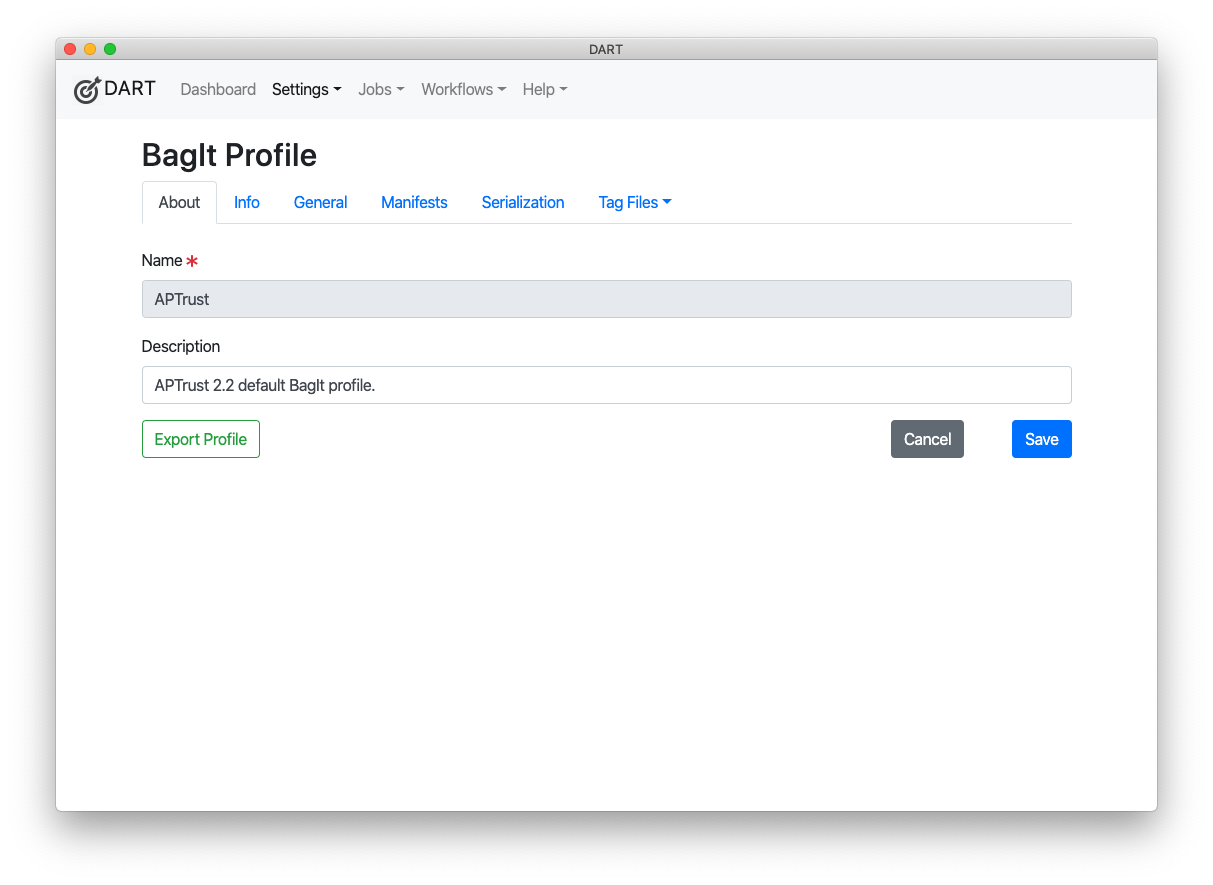
Task: Open the Jobs dropdown menu
Action: [x=381, y=89]
